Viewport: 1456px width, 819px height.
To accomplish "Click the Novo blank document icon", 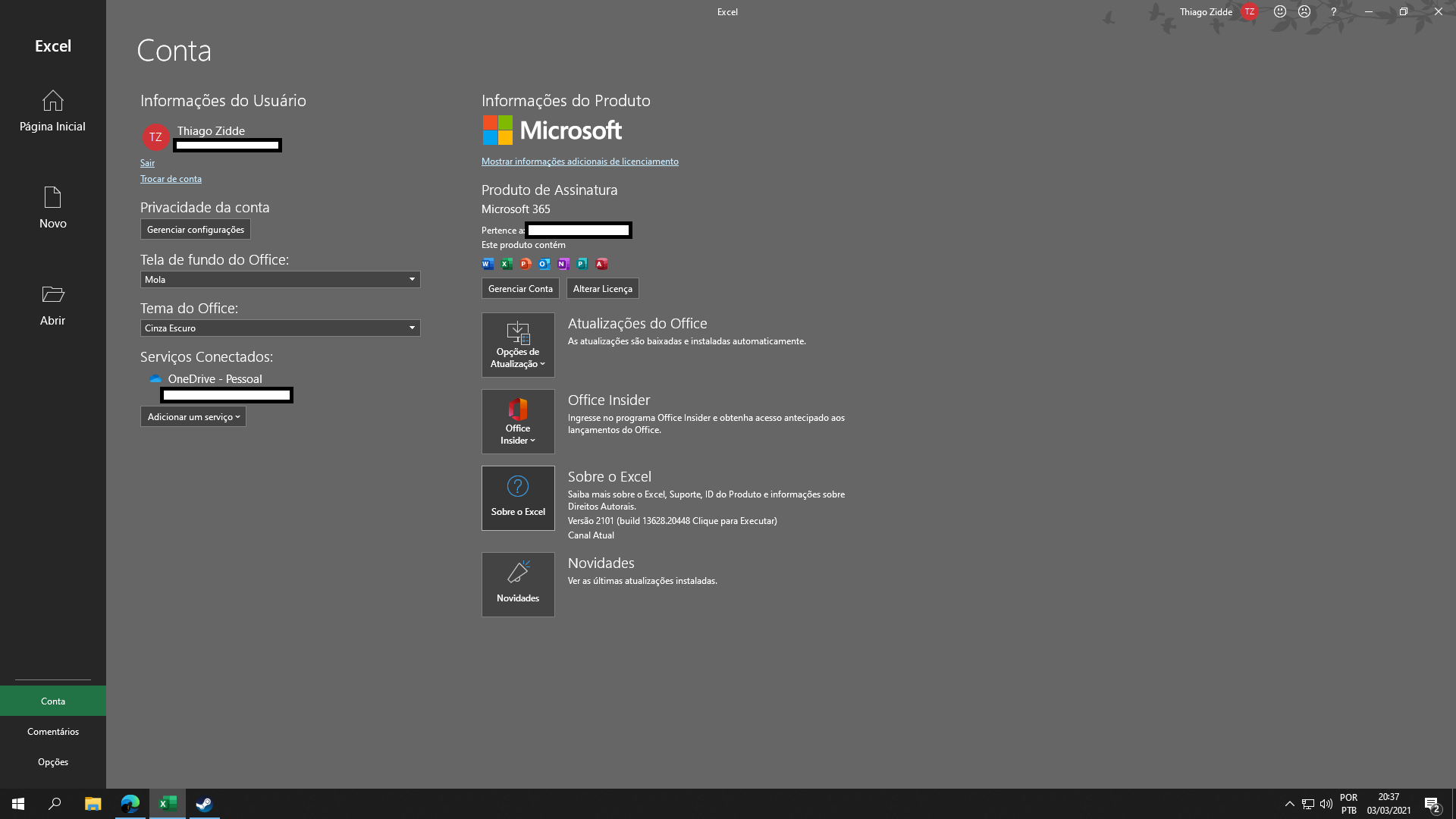I will pyautogui.click(x=52, y=197).
